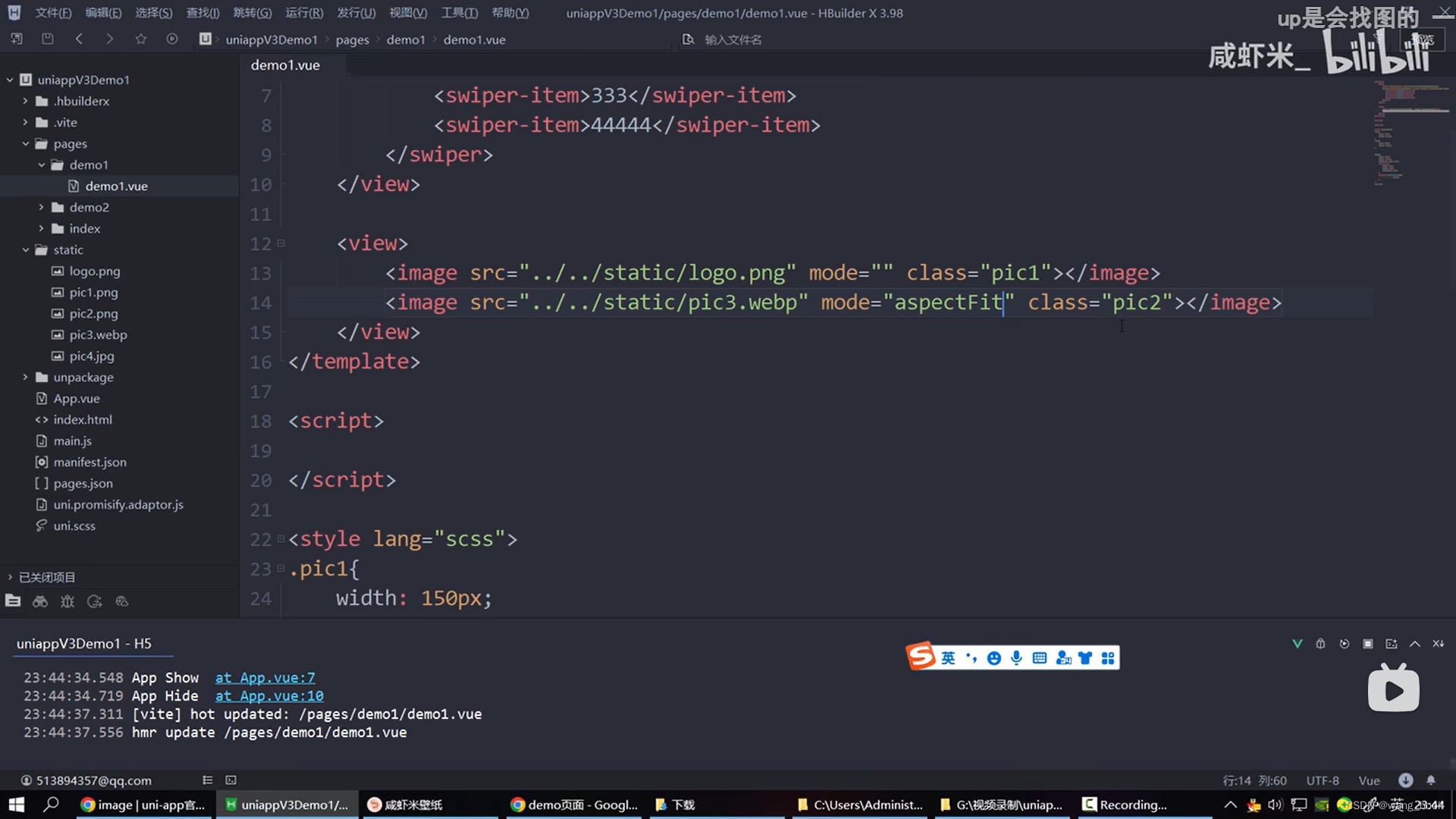Click the Sogou IME emoji face icon

click(994, 657)
